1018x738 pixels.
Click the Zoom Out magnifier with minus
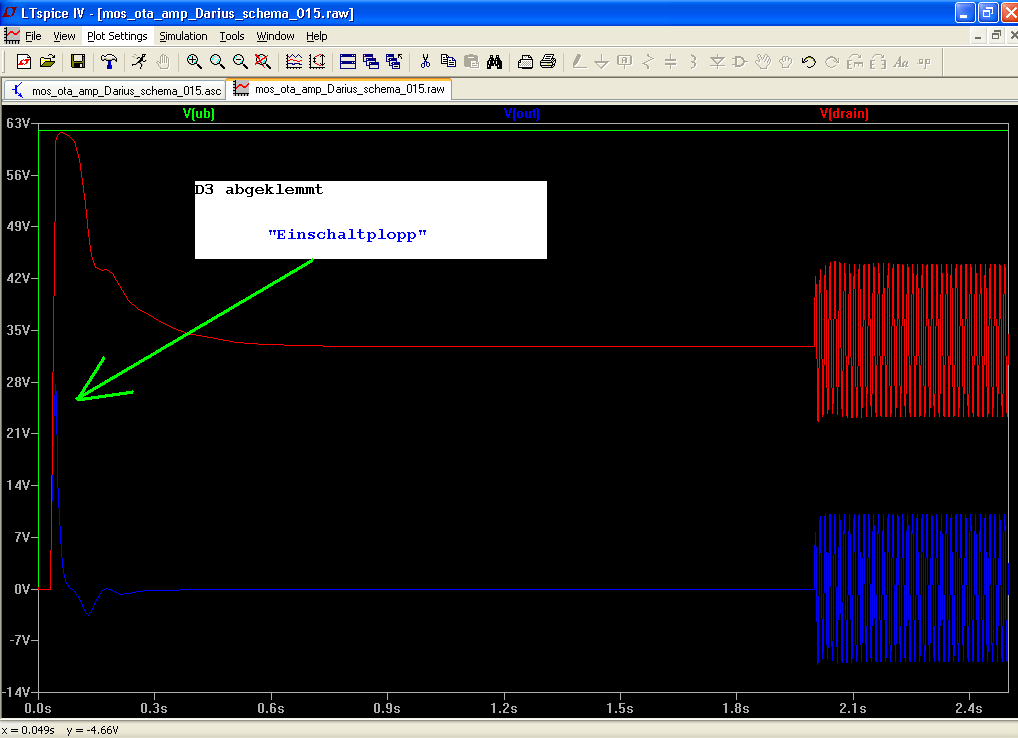pyautogui.click(x=240, y=62)
